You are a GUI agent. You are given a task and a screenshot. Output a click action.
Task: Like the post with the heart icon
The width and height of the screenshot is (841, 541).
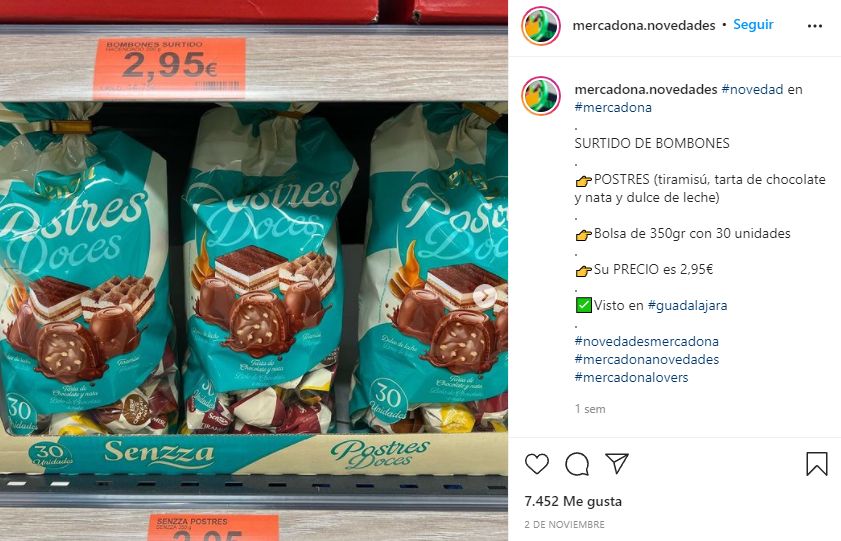[x=536, y=464]
